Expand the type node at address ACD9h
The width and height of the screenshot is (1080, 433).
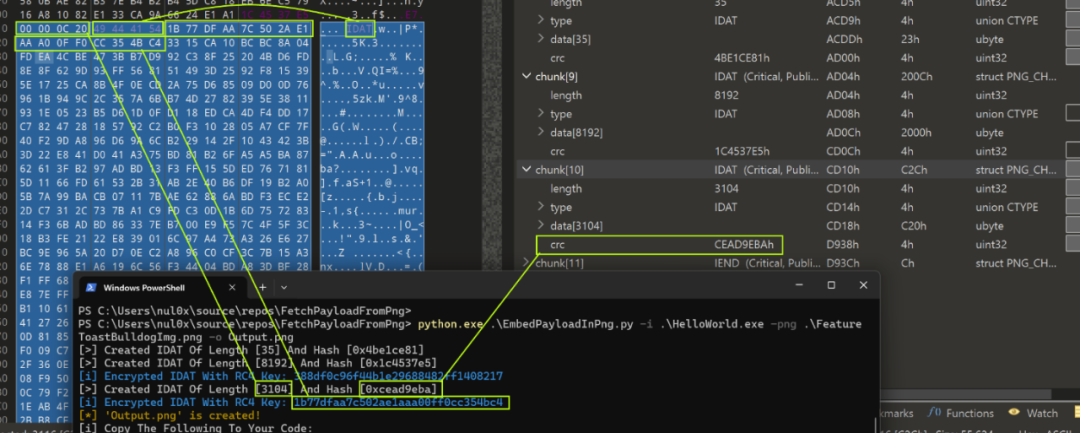(x=541, y=21)
